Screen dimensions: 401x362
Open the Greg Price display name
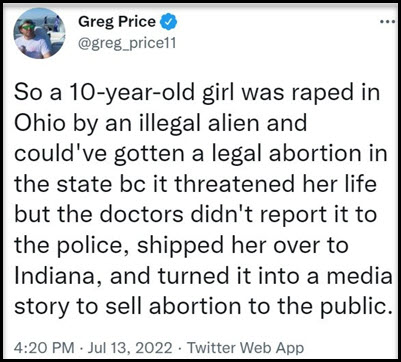[117, 22]
